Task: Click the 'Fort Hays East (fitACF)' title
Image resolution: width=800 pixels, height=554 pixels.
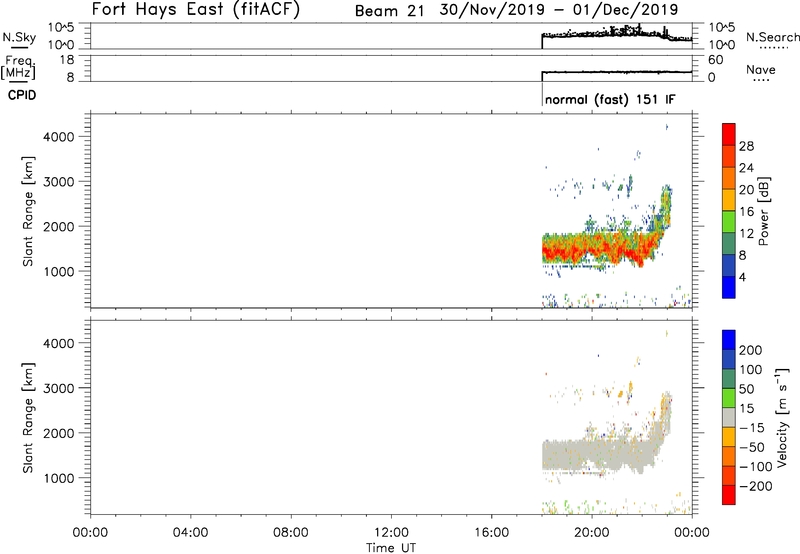Action: [x=196, y=9]
